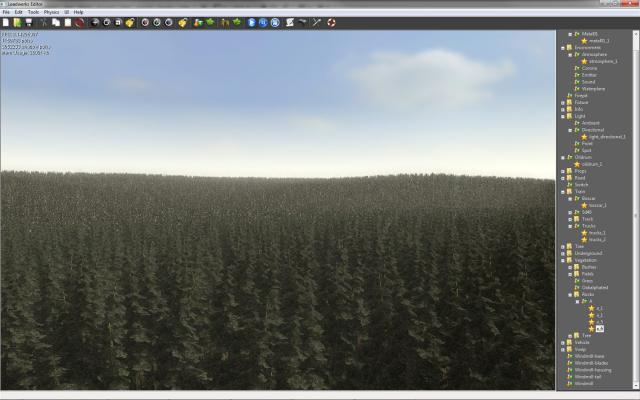640x400 pixels.
Task: Open a scene with the folder icon
Action: click(x=17, y=22)
